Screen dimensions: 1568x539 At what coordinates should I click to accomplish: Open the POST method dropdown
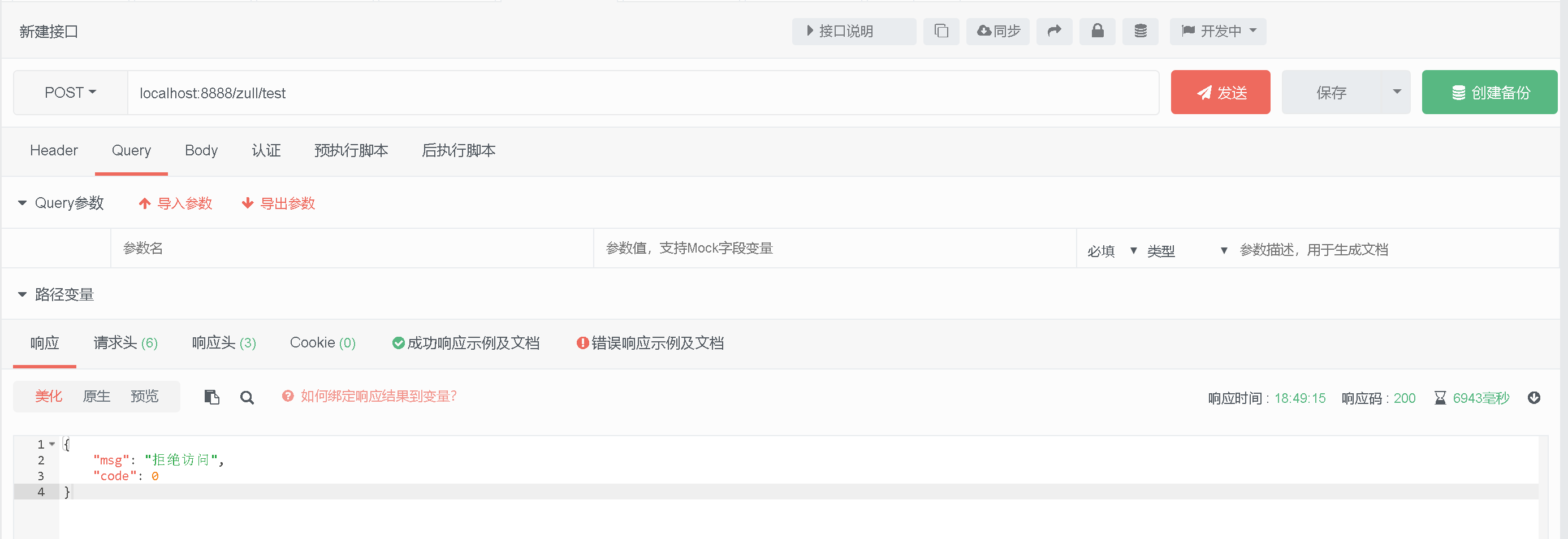(71, 93)
